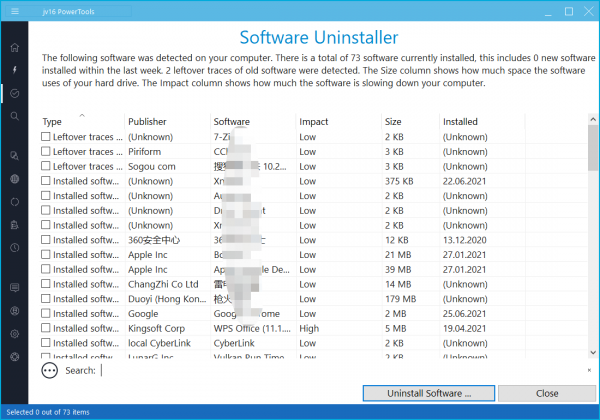Click scrollbar up arrow of software list

click(593, 119)
